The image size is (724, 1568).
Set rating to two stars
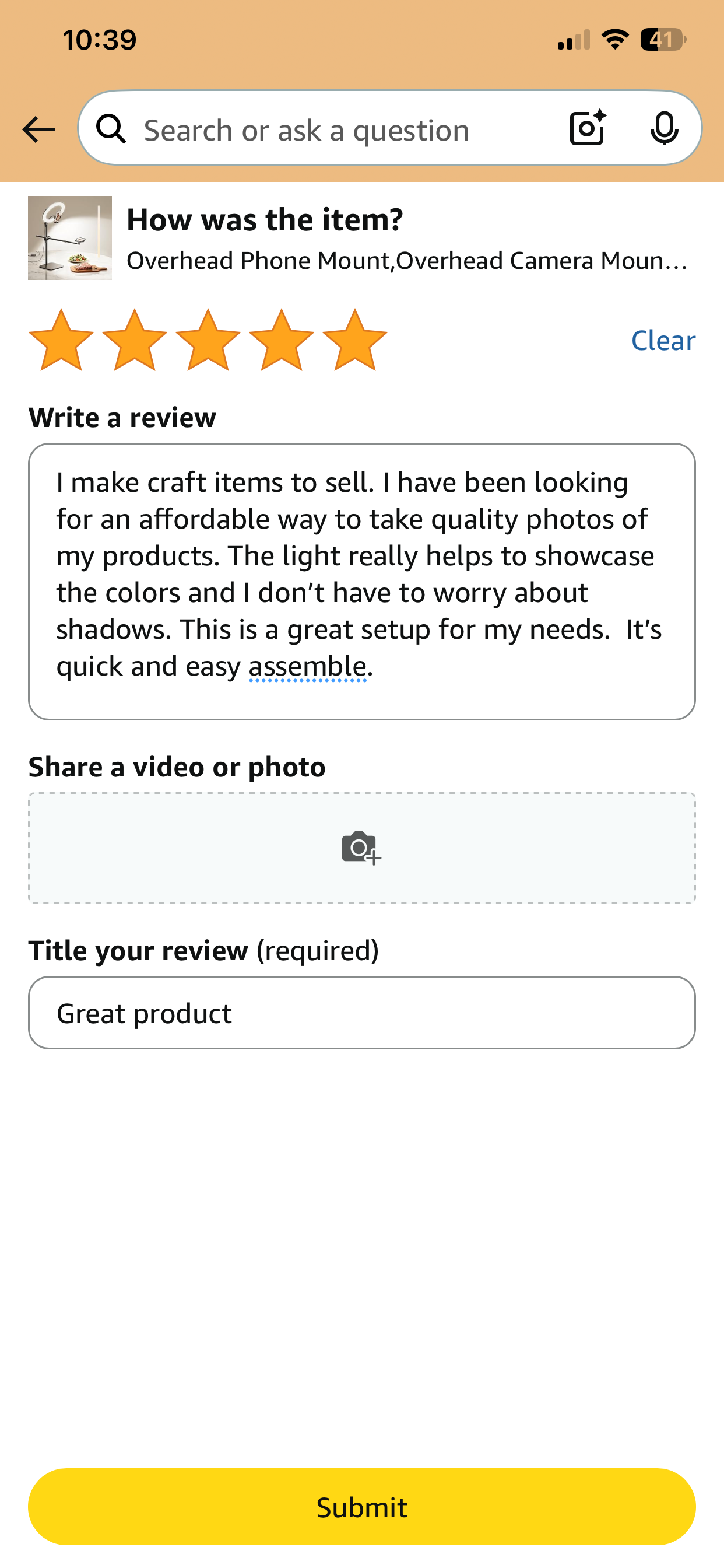pos(135,339)
